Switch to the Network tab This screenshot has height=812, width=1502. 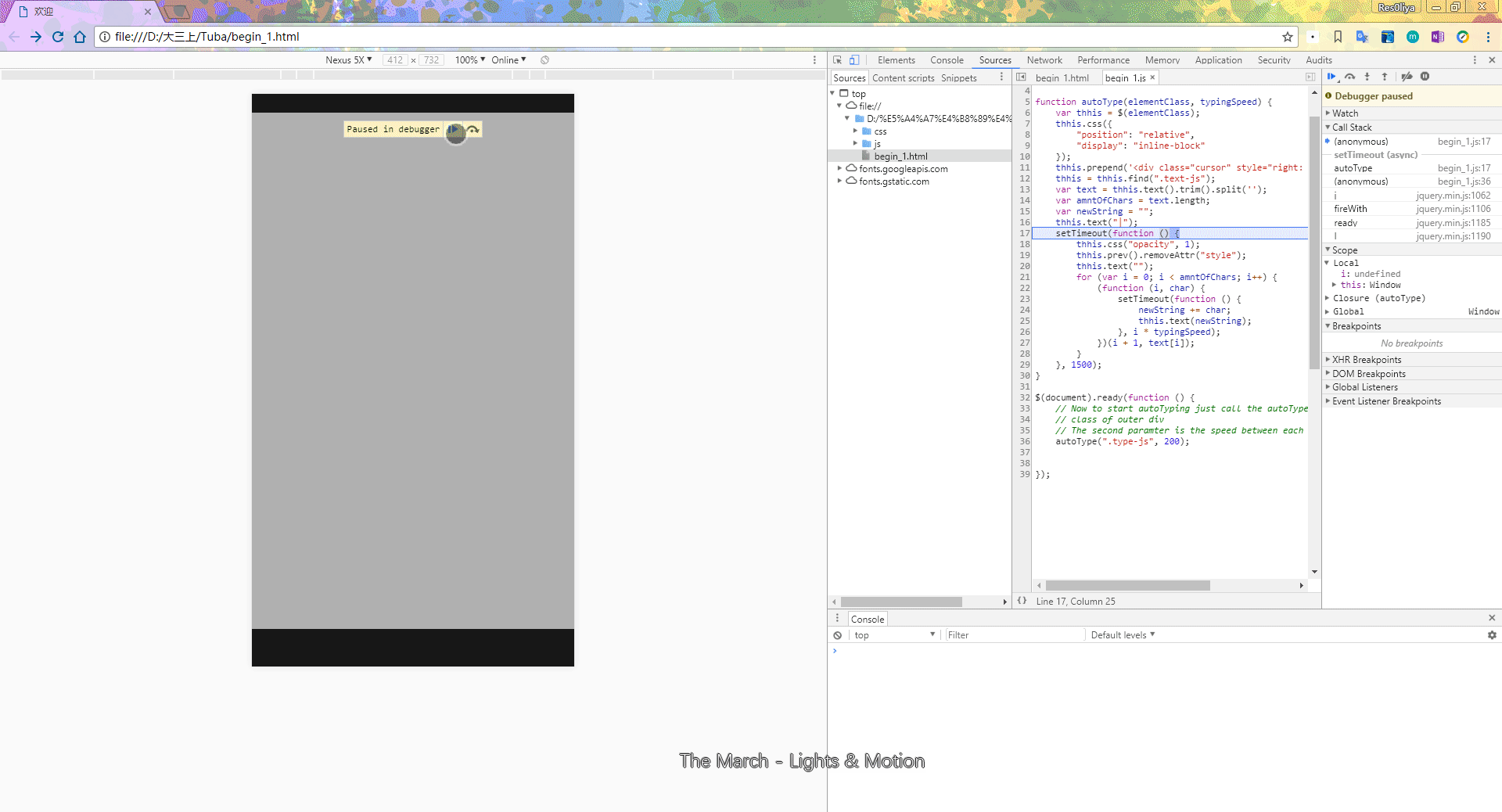[x=1044, y=60]
